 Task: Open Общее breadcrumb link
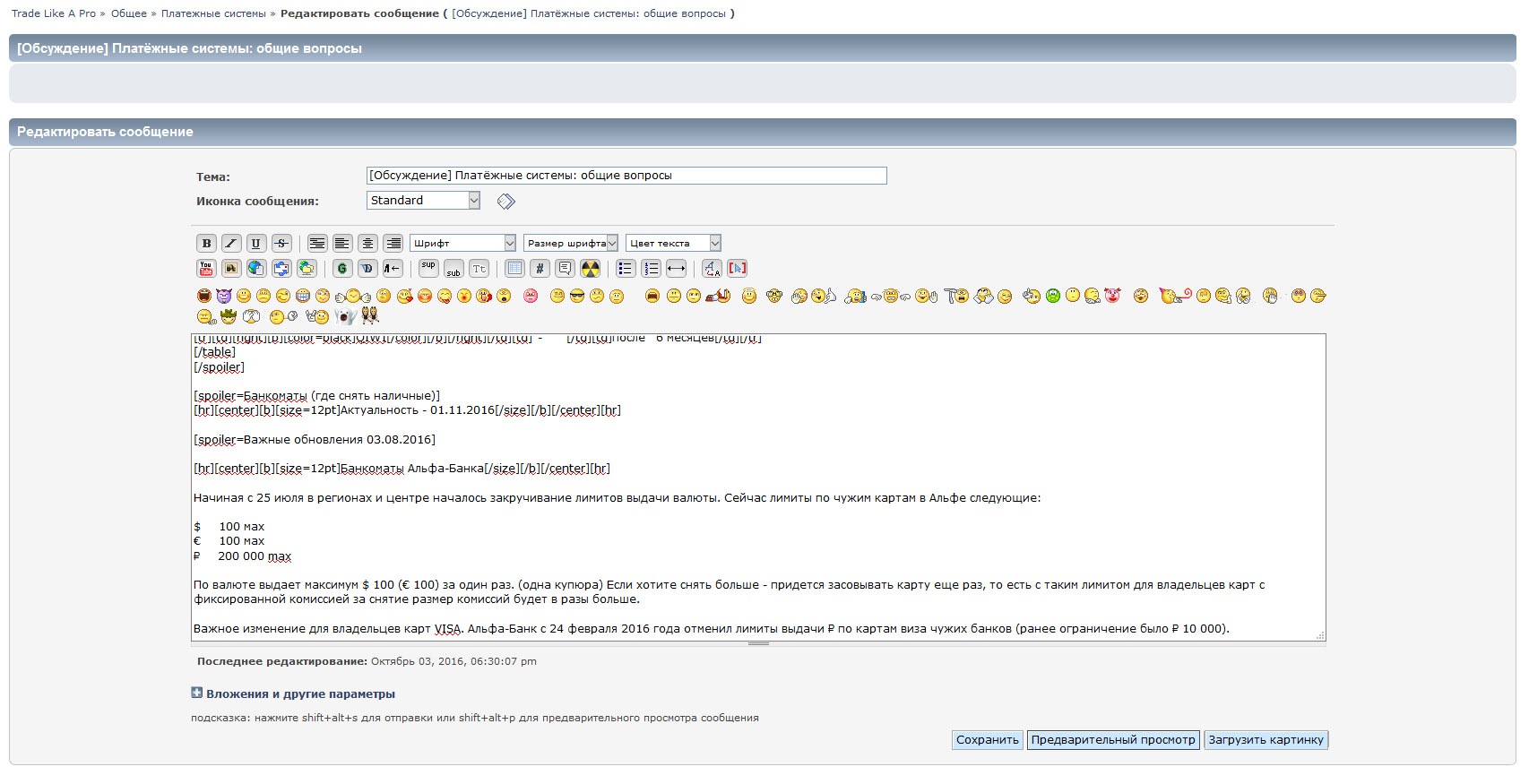click(x=129, y=13)
